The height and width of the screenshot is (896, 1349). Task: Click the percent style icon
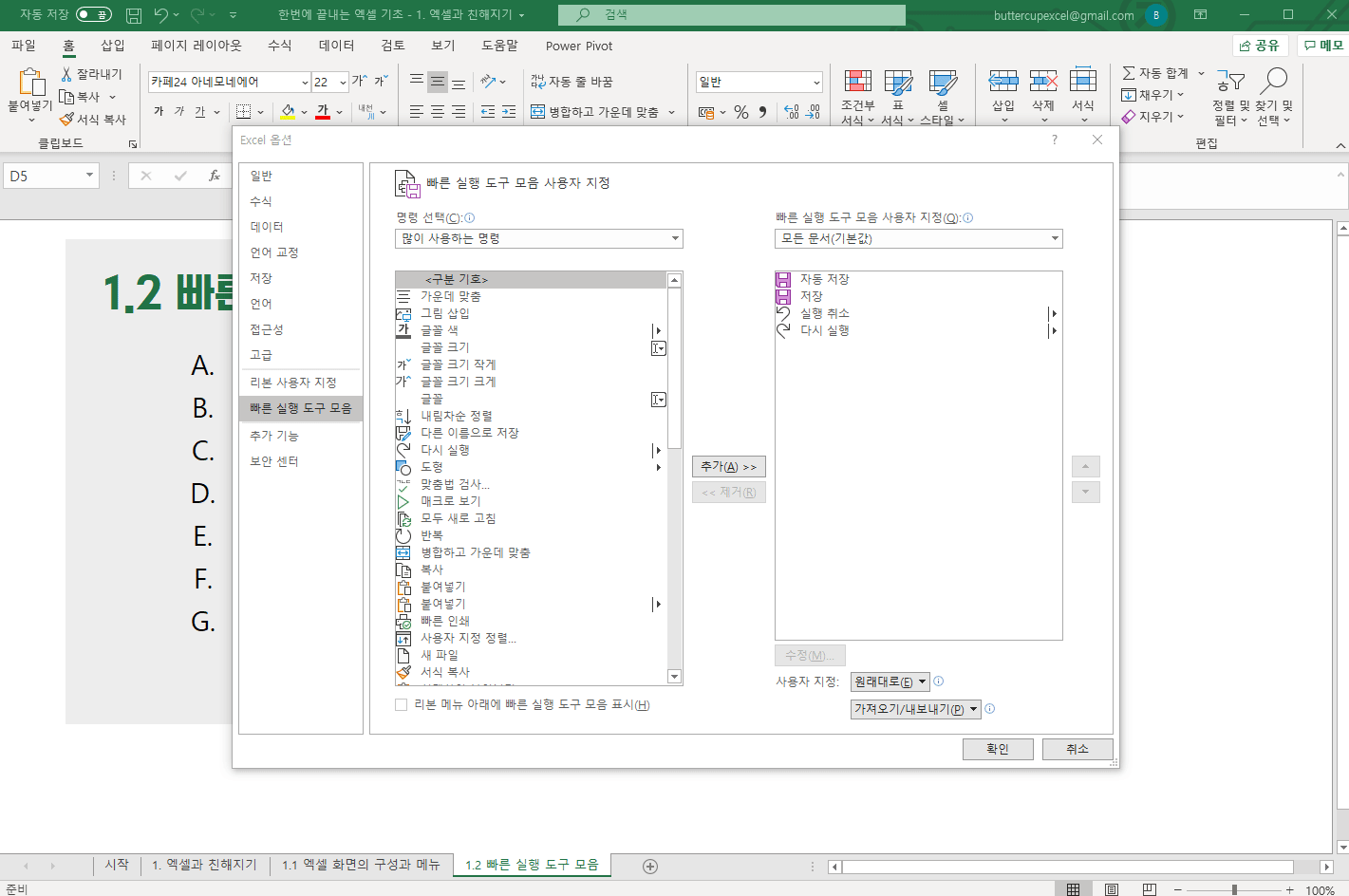pos(741,112)
